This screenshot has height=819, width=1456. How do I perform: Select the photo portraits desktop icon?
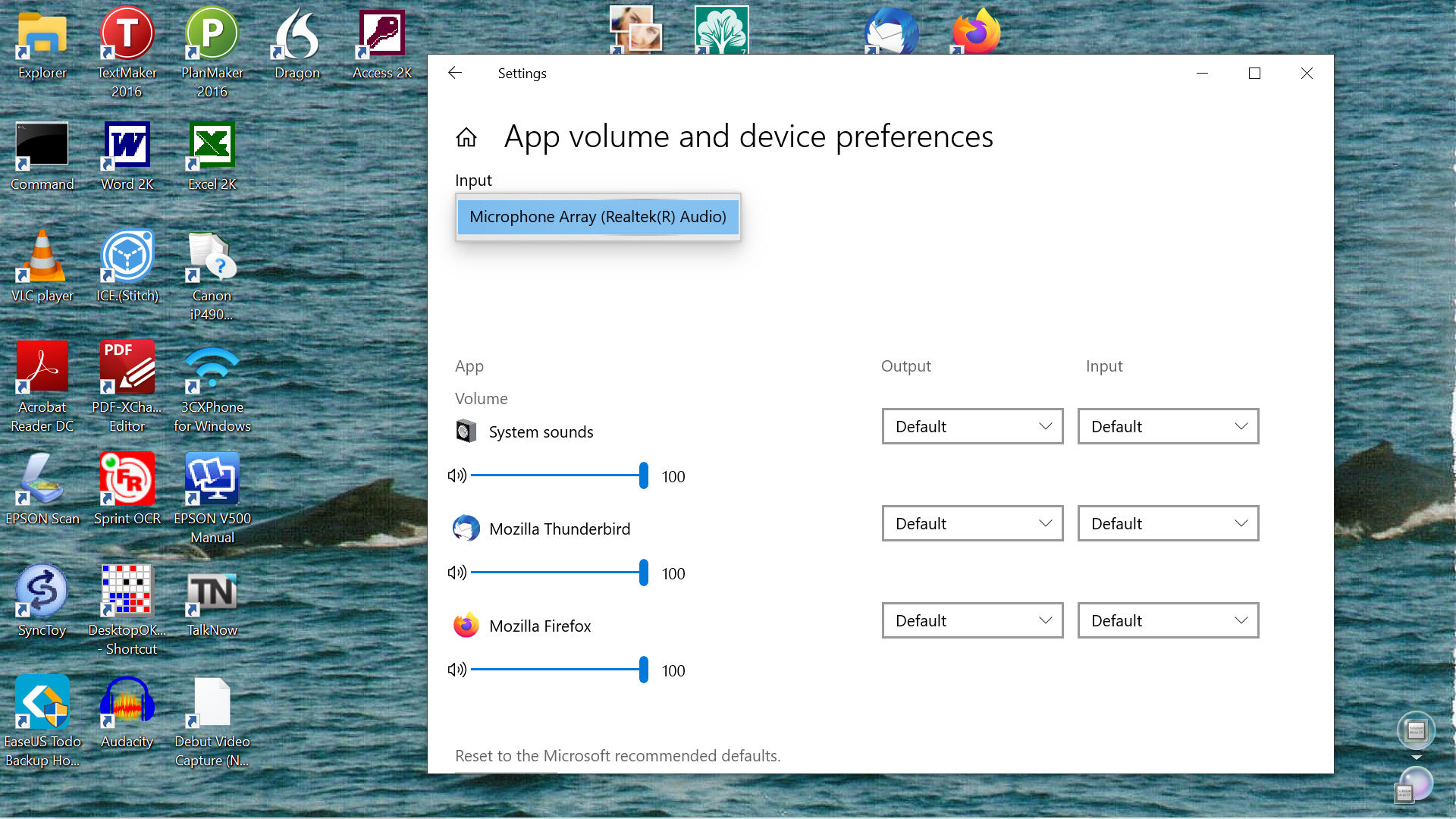click(635, 30)
